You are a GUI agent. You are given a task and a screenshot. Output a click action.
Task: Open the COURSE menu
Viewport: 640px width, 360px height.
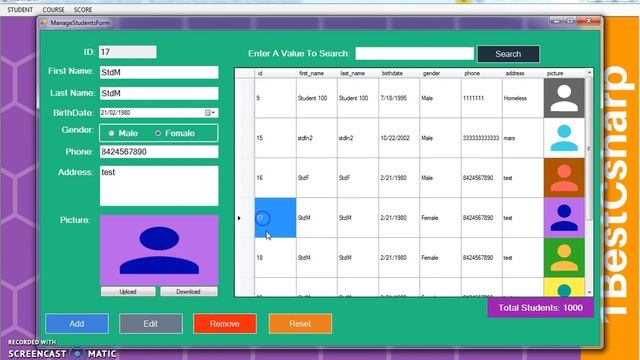pos(53,9)
